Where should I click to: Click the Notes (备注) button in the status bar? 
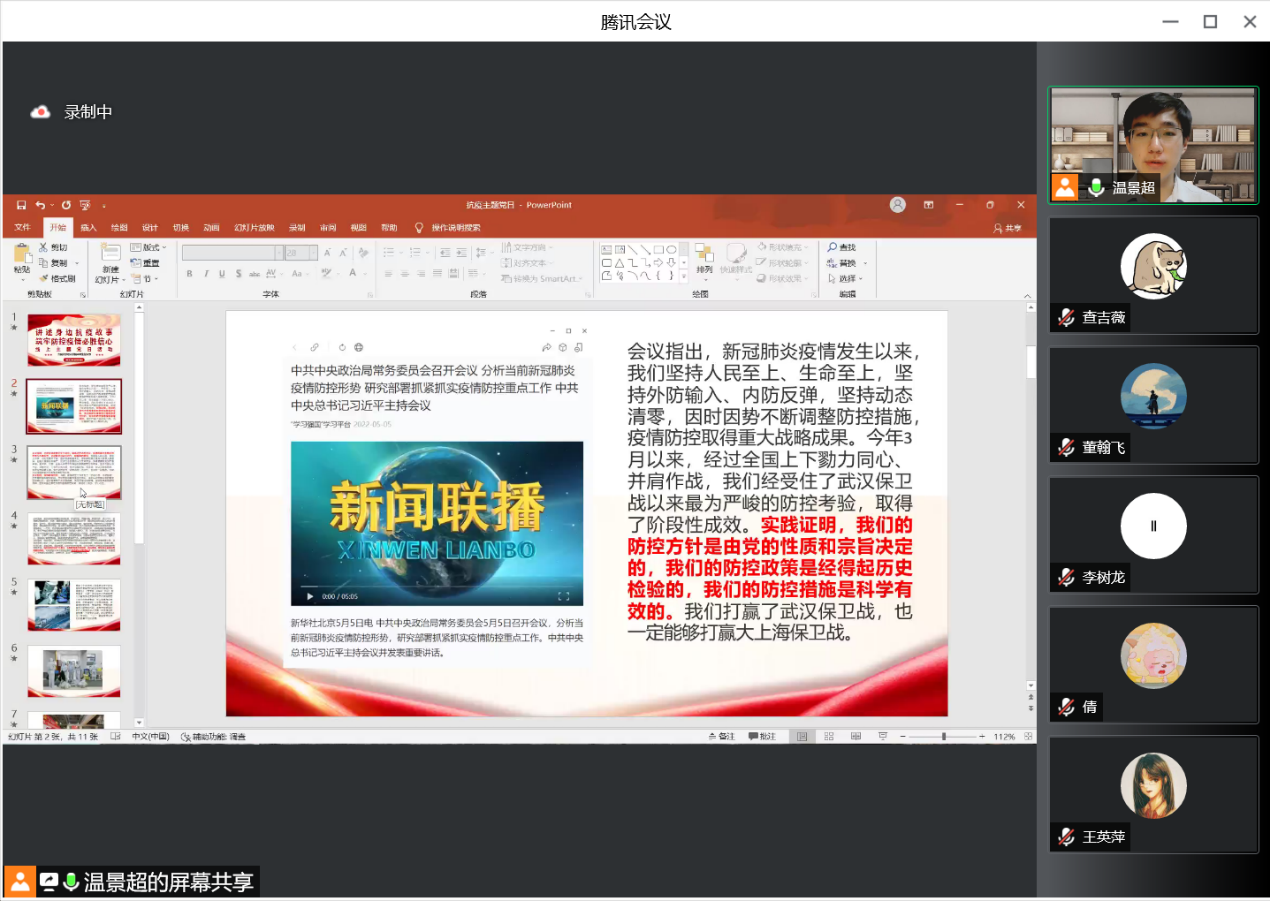[721, 736]
